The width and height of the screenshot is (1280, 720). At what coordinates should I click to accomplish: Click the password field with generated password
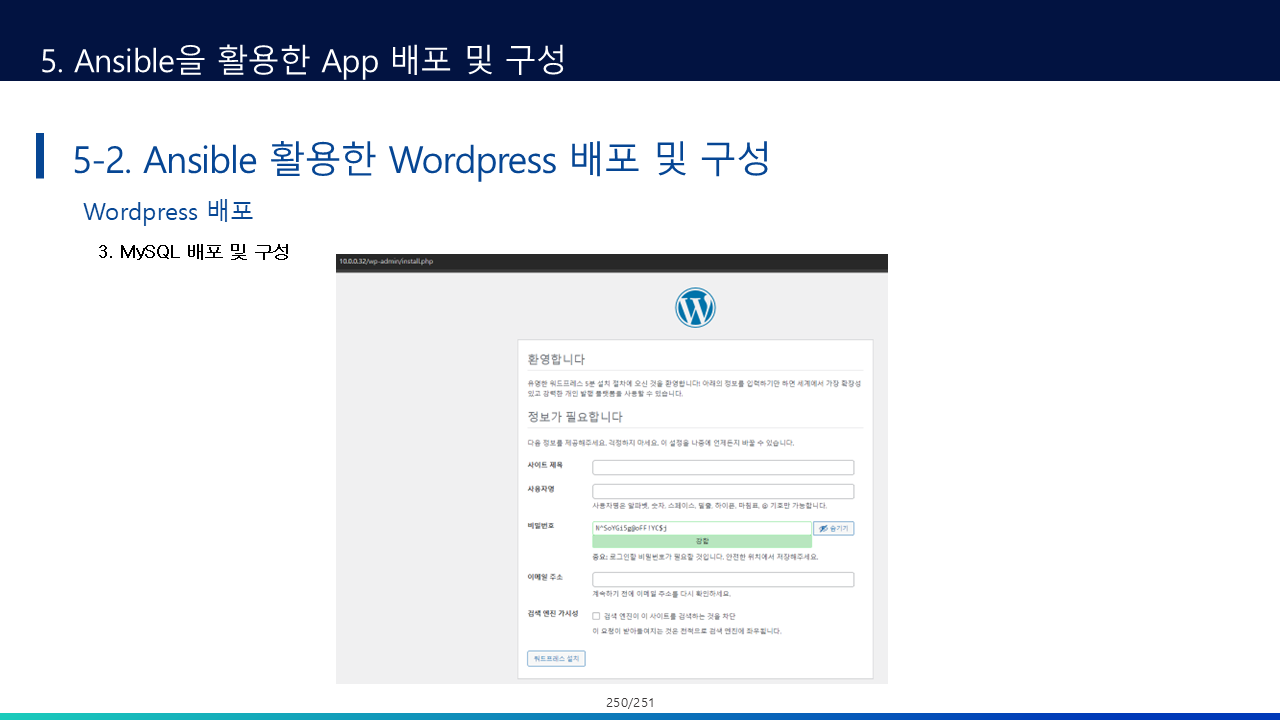pos(701,528)
